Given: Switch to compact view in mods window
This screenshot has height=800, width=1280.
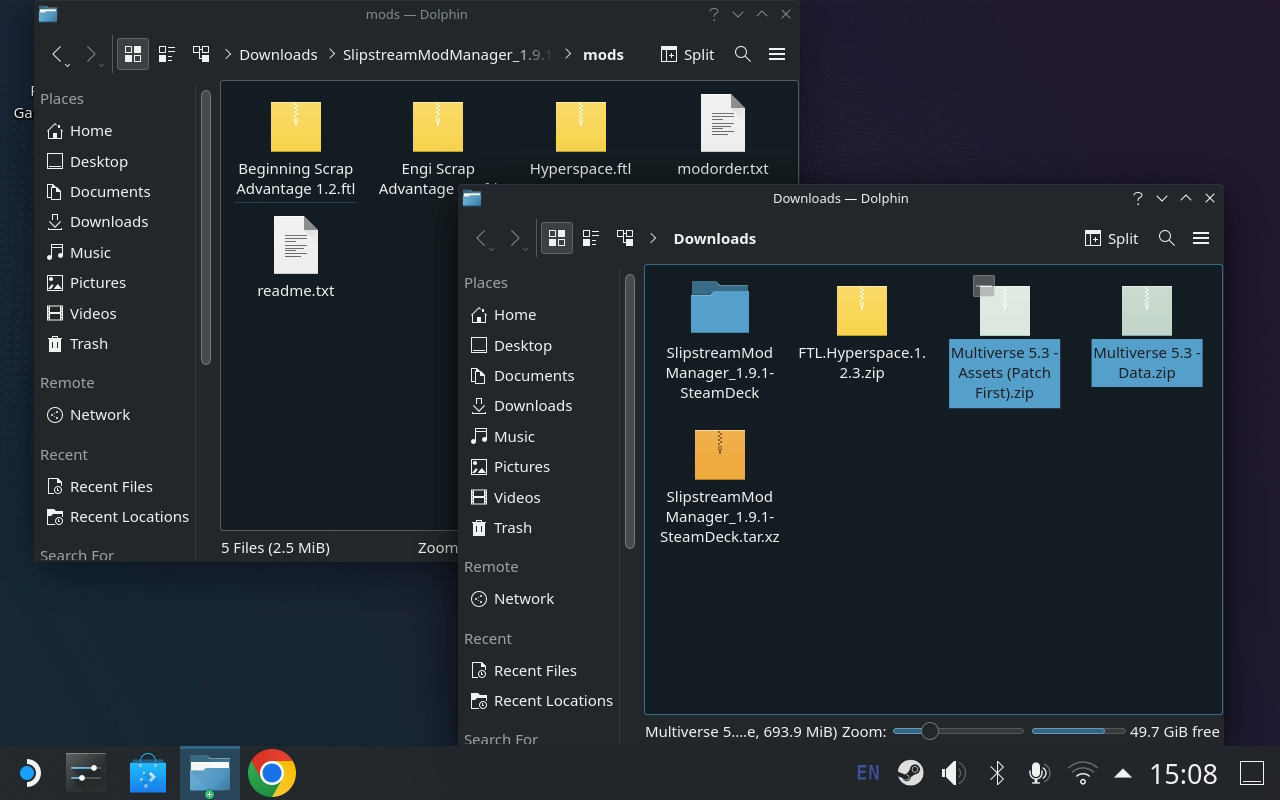Looking at the screenshot, I should pos(167,54).
